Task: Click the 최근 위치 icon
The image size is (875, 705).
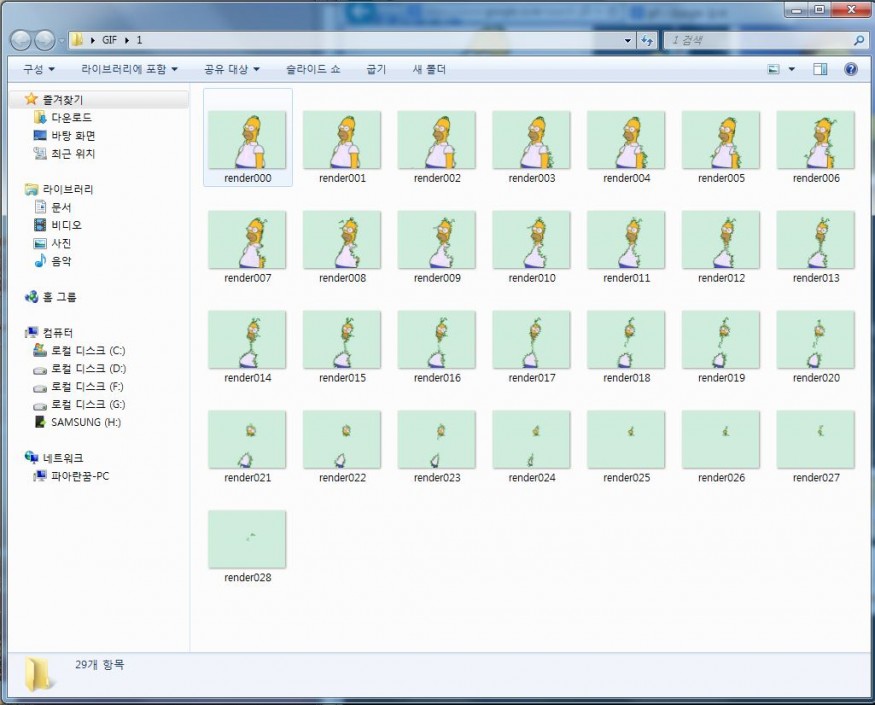Action: click(x=40, y=153)
